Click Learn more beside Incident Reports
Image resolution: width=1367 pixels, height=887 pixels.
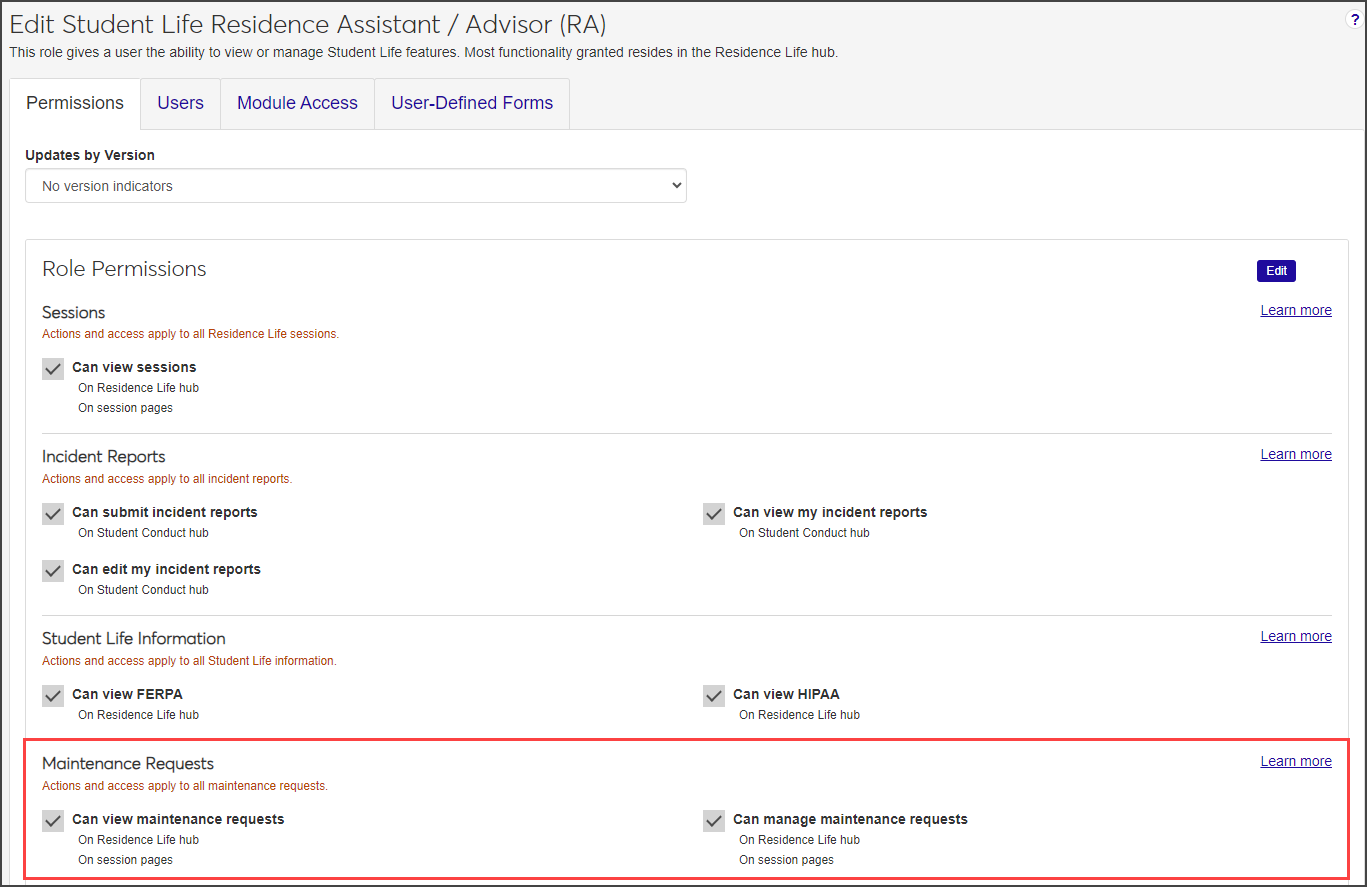click(x=1295, y=454)
